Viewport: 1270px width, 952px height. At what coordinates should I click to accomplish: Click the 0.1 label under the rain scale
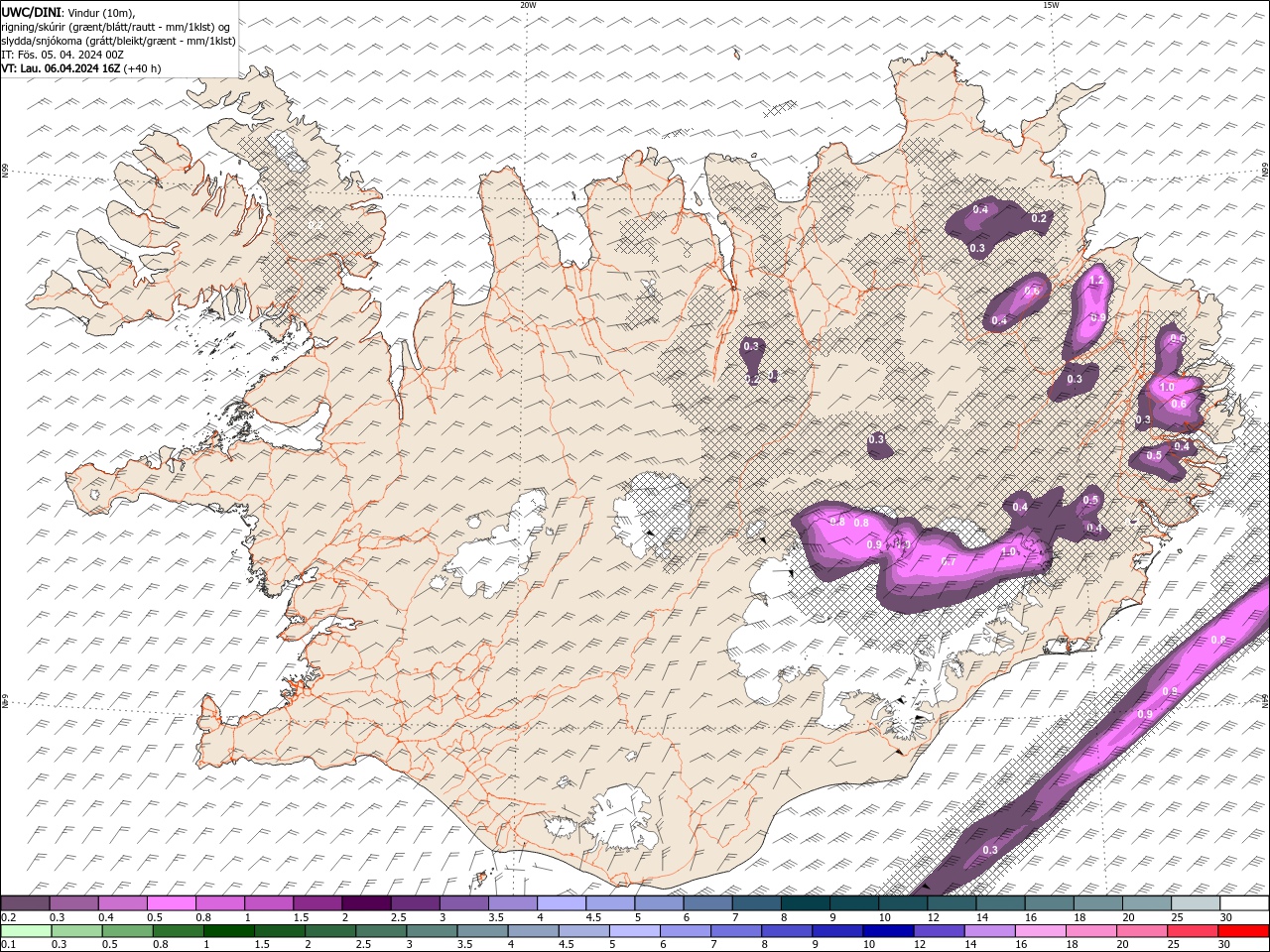[8, 945]
